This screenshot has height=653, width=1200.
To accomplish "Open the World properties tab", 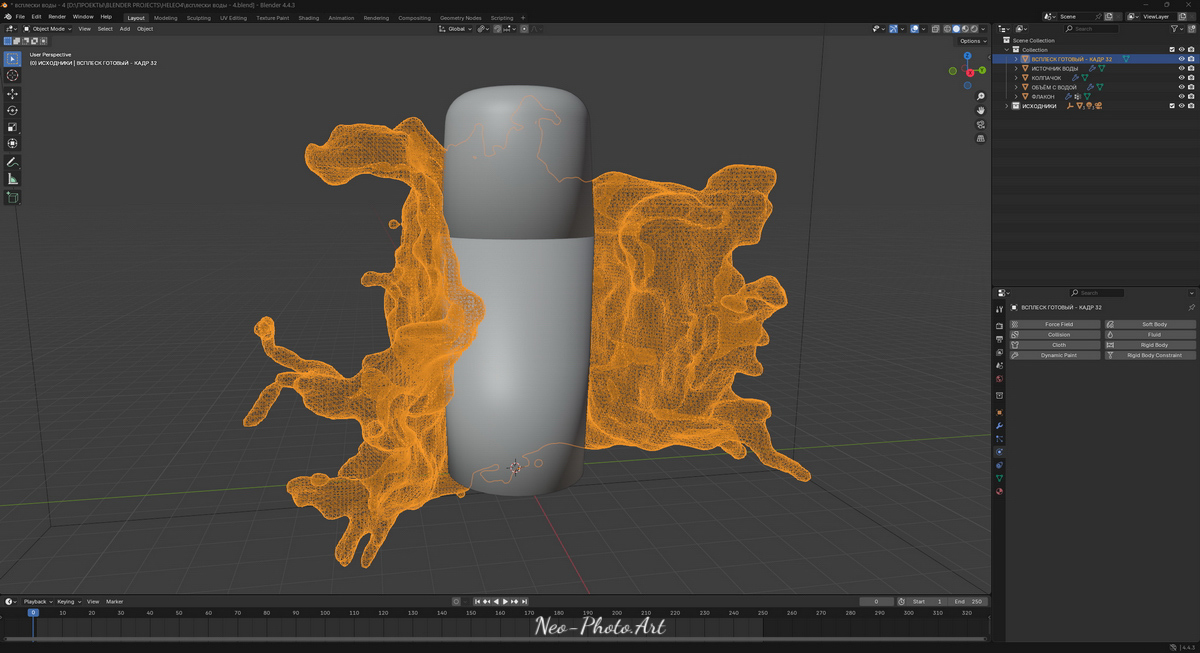I will (999, 379).
